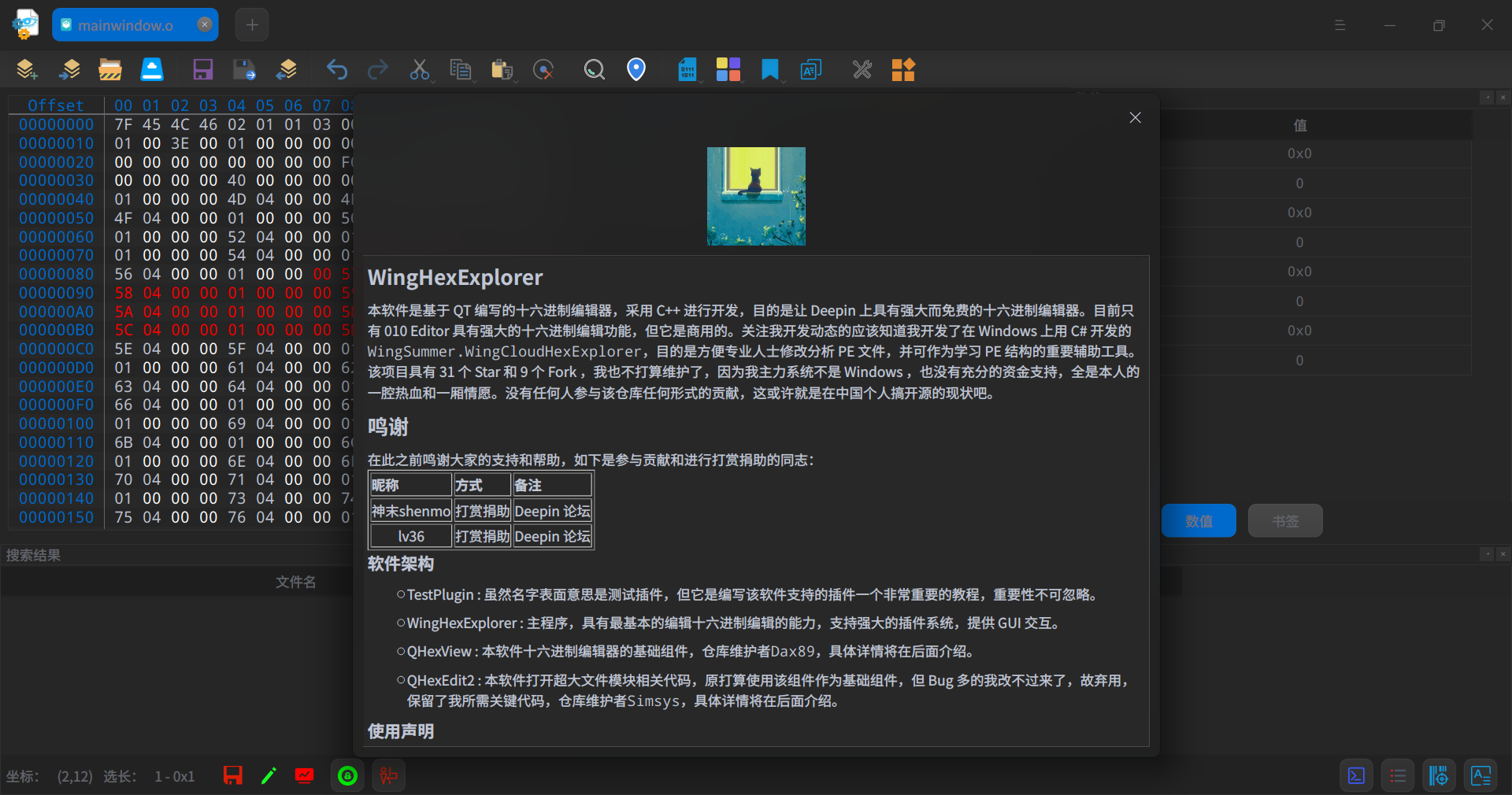Toggle edit mode with the status bar pen
1512x795 pixels.
(269, 776)
